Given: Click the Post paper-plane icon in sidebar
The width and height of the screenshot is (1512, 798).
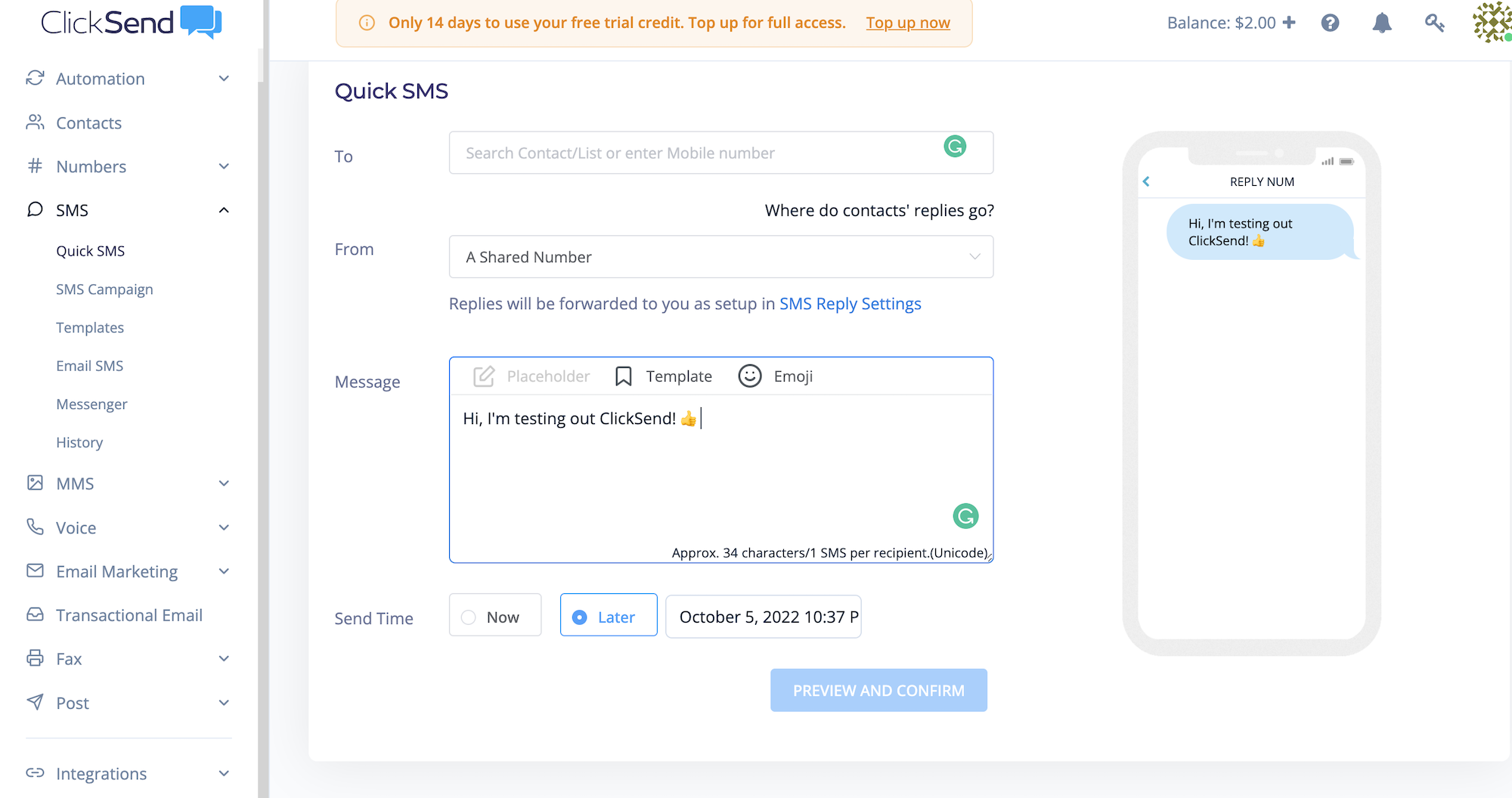Looking at the screenshot, I should pyautogui.click(x=35, y=702).
